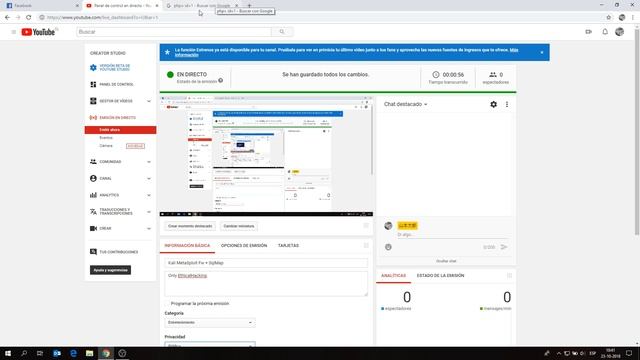Switch to the Facebook browser tab
Image resolution: width=640 pixels, height=360 pixels.
click(41, 6)
